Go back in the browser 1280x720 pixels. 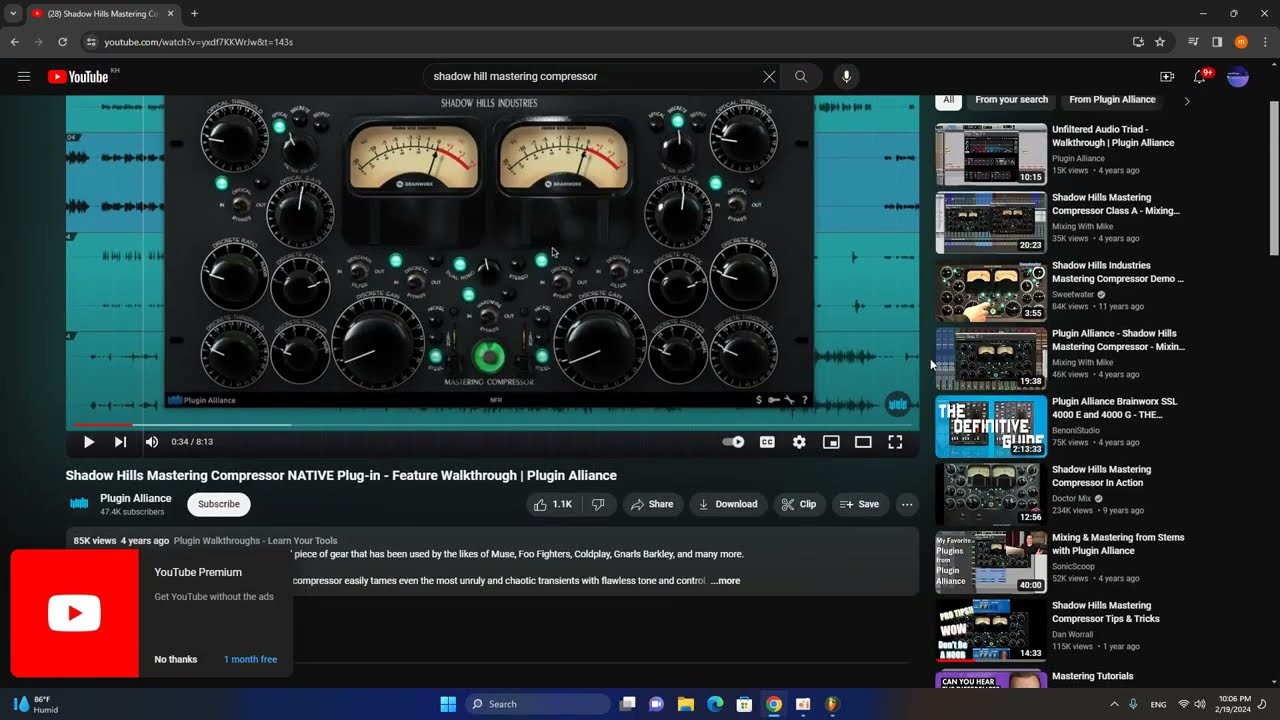click(14, 42)
